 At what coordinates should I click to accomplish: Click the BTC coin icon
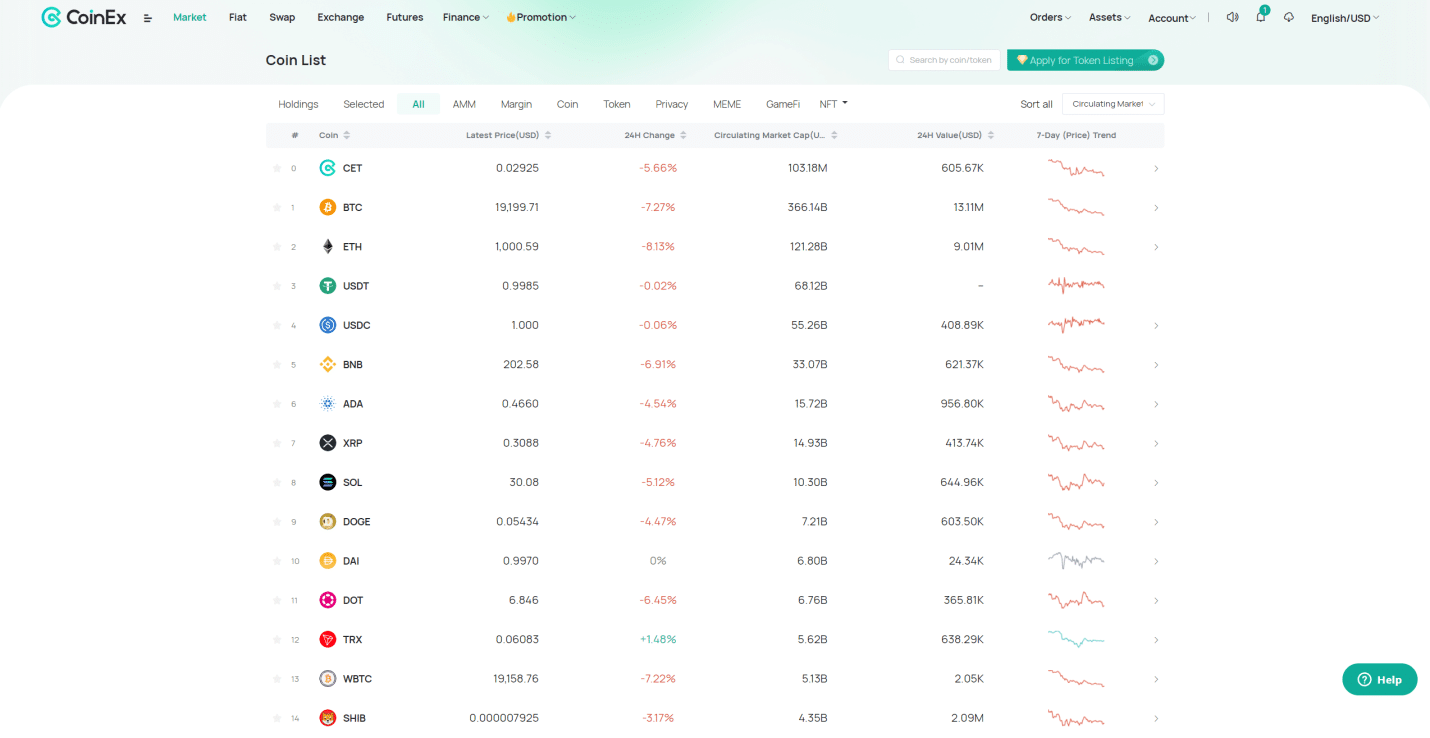click(x=327, y=207)
